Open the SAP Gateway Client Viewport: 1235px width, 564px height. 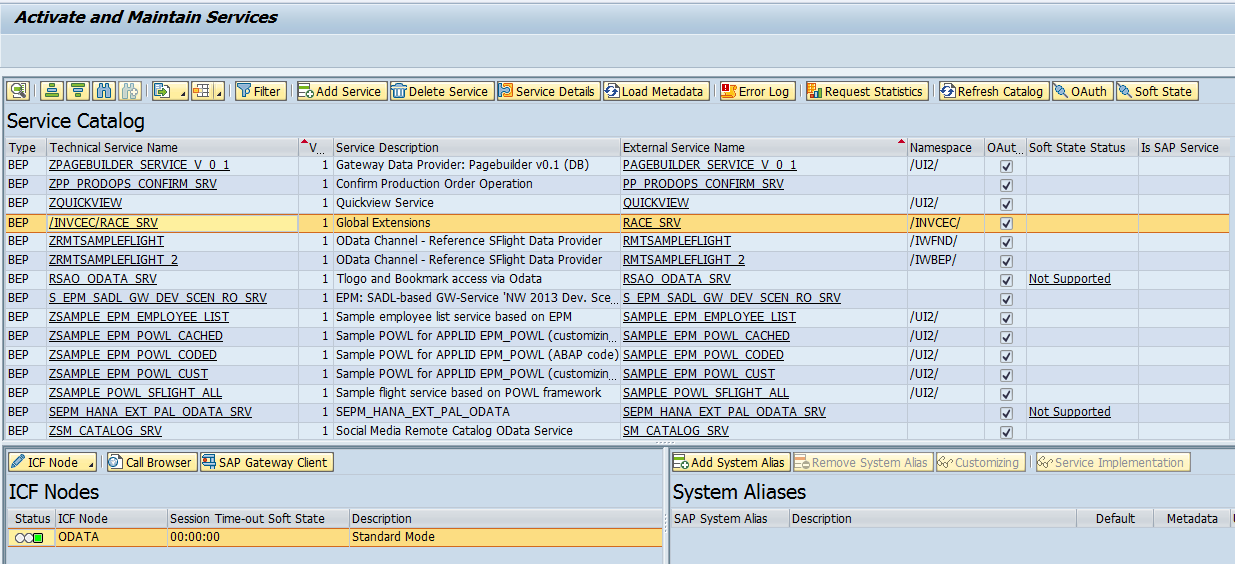pos(266,462)
